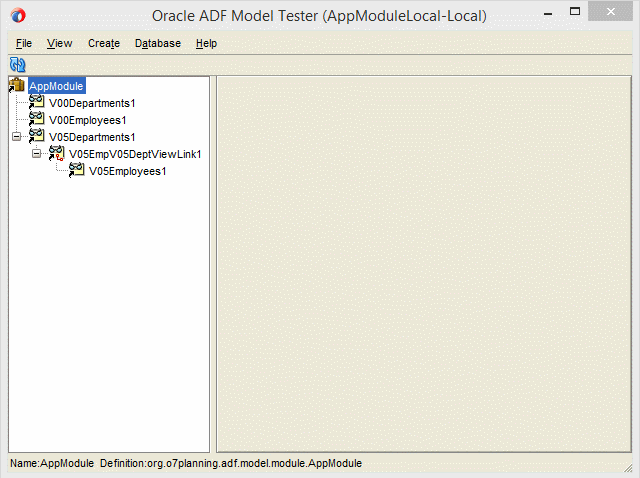Minimize the Model Tester window
The height and width of the screenshot is (478, 640).
548,13
